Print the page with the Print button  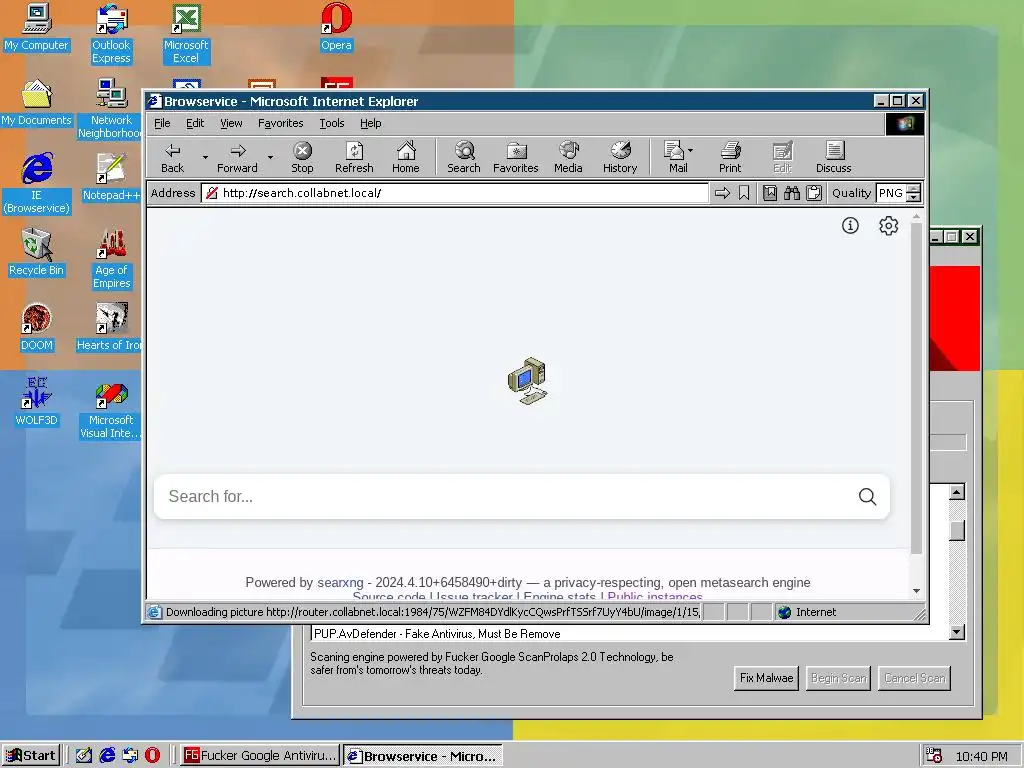pos(730,157)
